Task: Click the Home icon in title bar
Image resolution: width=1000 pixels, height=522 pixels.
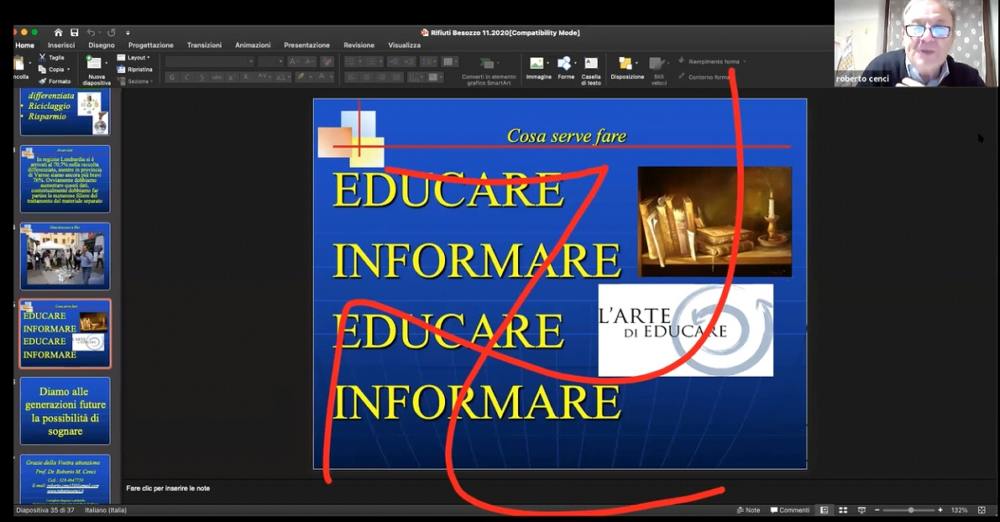Action: coord(58,32)
